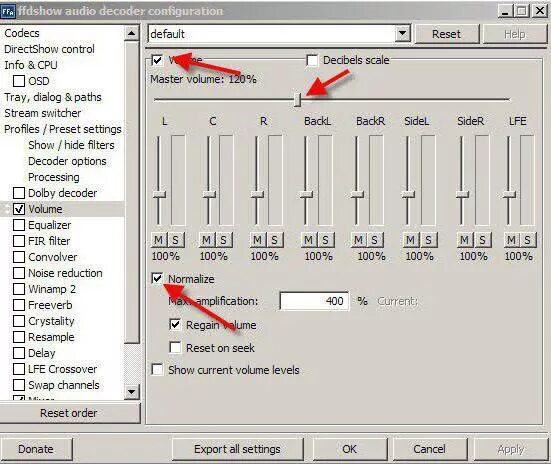Viewport: 551px width, 464px height.
Task: Open DirectShow control settings
Action: (49, 49)
